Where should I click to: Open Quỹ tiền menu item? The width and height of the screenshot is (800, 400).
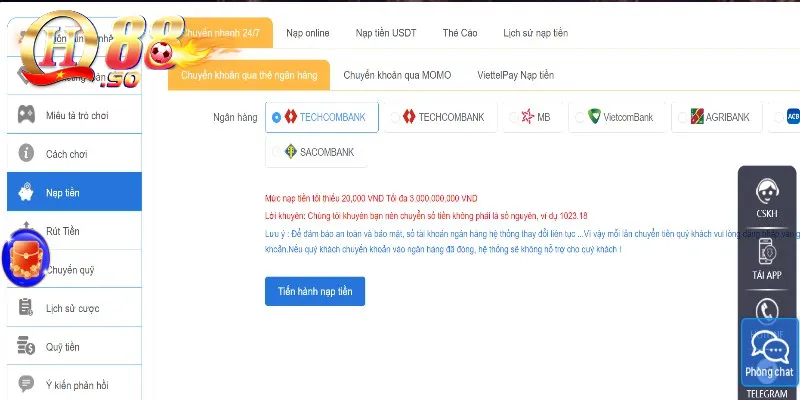coord(74,346)
